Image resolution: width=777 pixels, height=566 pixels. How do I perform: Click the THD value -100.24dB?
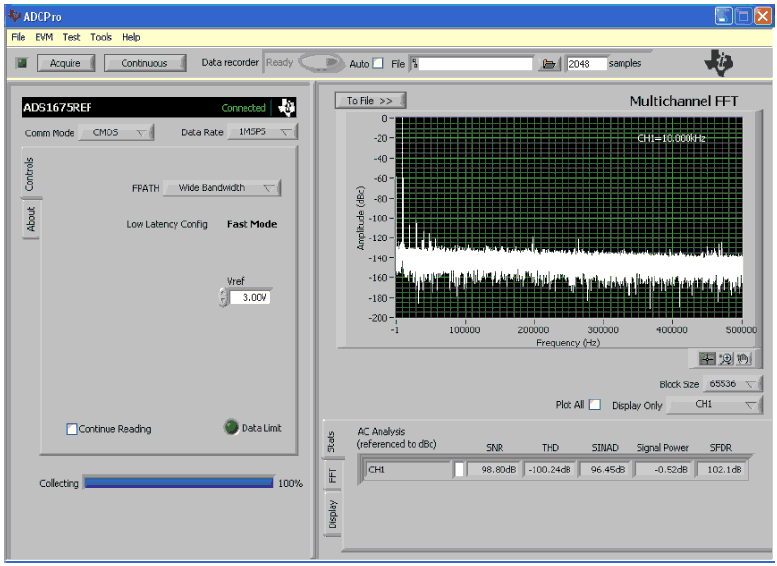[x=549, y=469]
